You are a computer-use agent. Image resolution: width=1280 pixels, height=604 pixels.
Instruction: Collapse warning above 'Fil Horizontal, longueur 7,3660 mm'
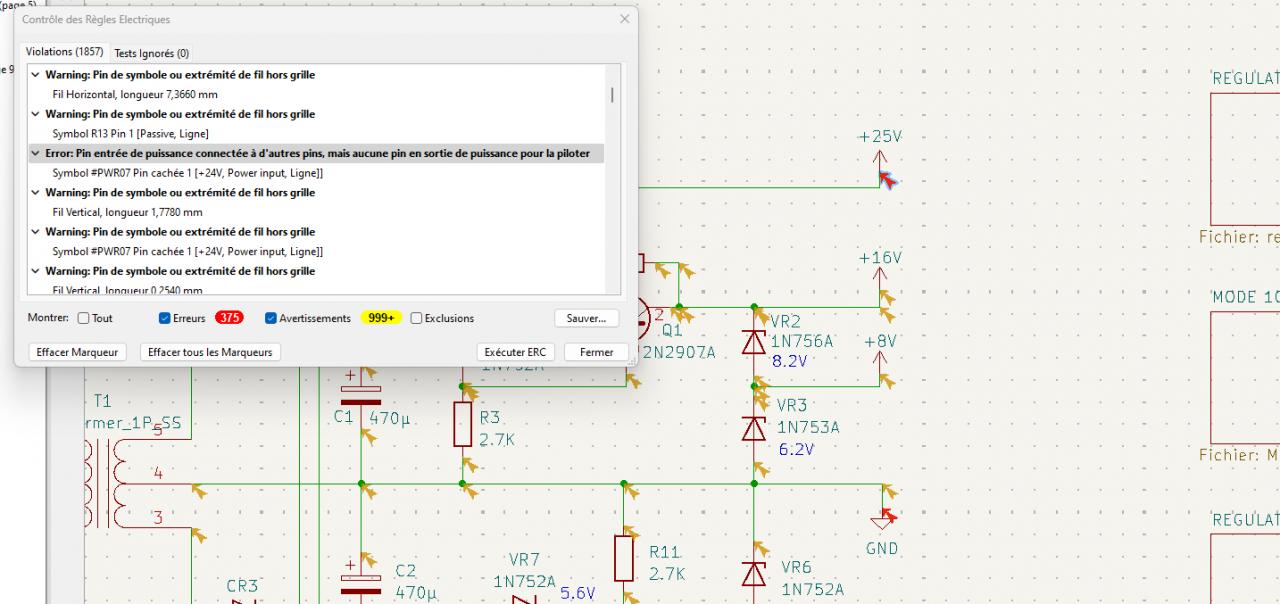click(37, 75)
